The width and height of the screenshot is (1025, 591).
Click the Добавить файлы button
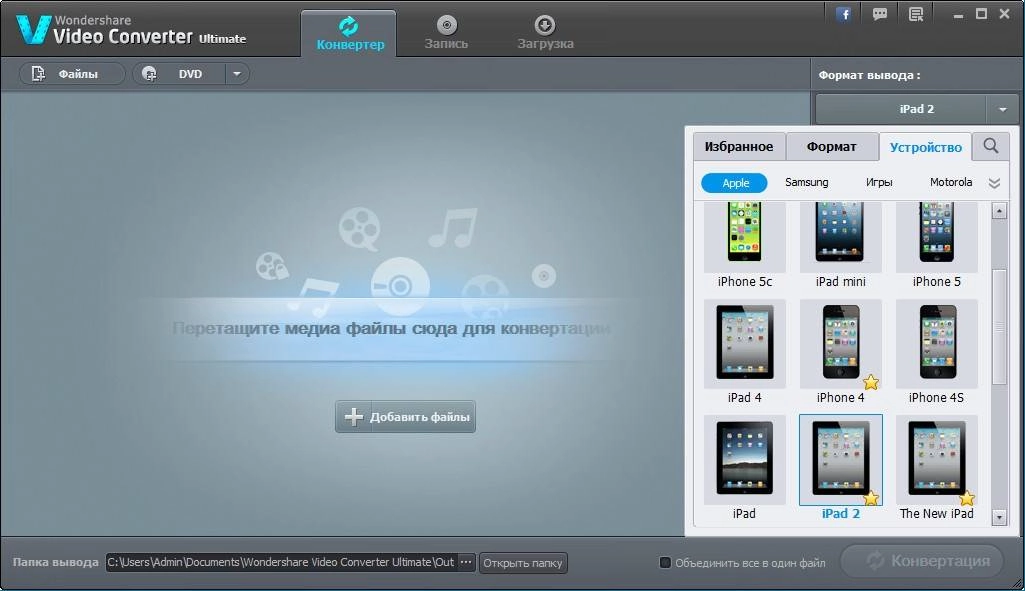[x=405, y=416]
